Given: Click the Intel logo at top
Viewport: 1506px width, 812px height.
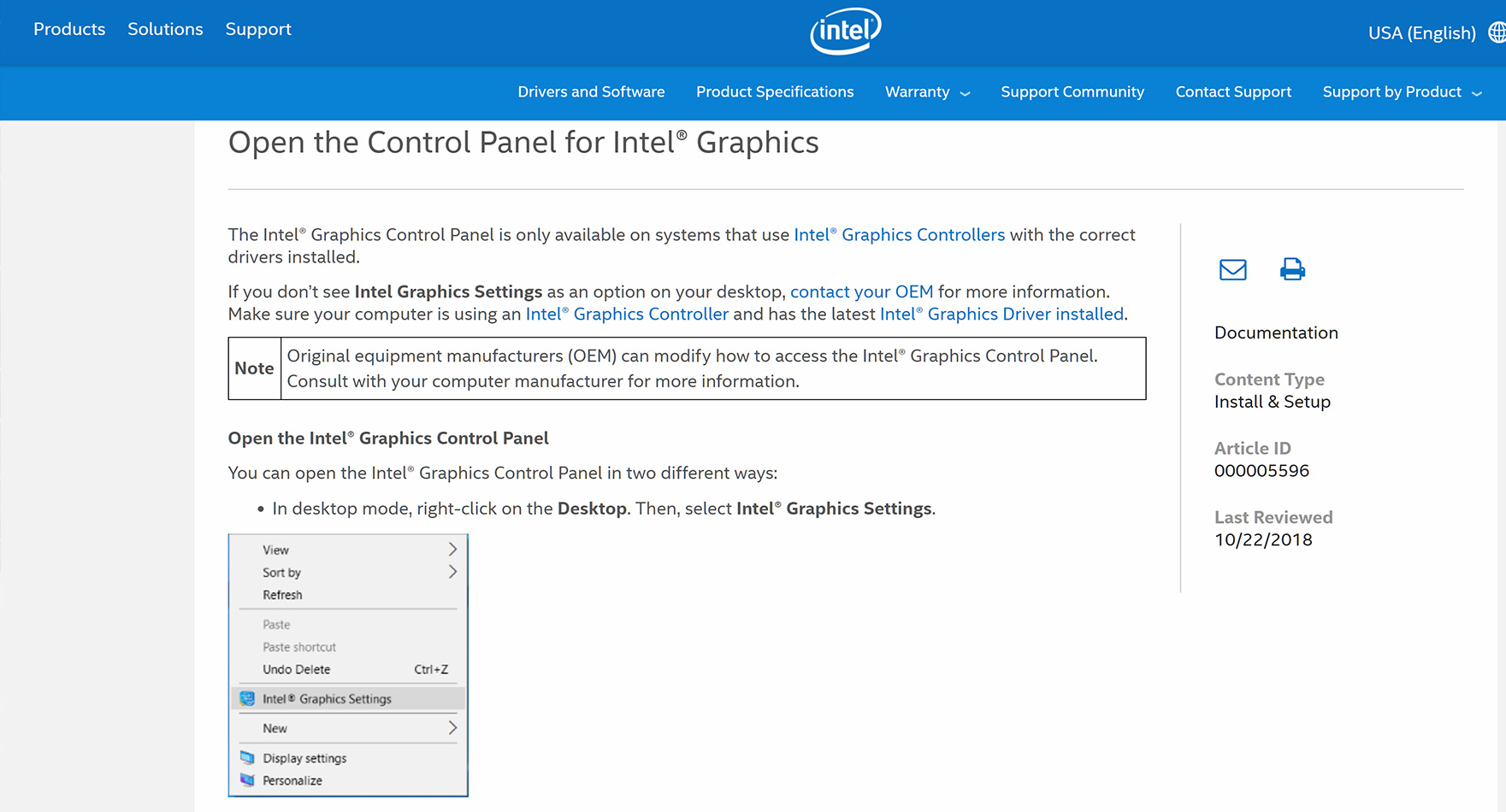Looking at the screenshot, I should coord(846,31).
